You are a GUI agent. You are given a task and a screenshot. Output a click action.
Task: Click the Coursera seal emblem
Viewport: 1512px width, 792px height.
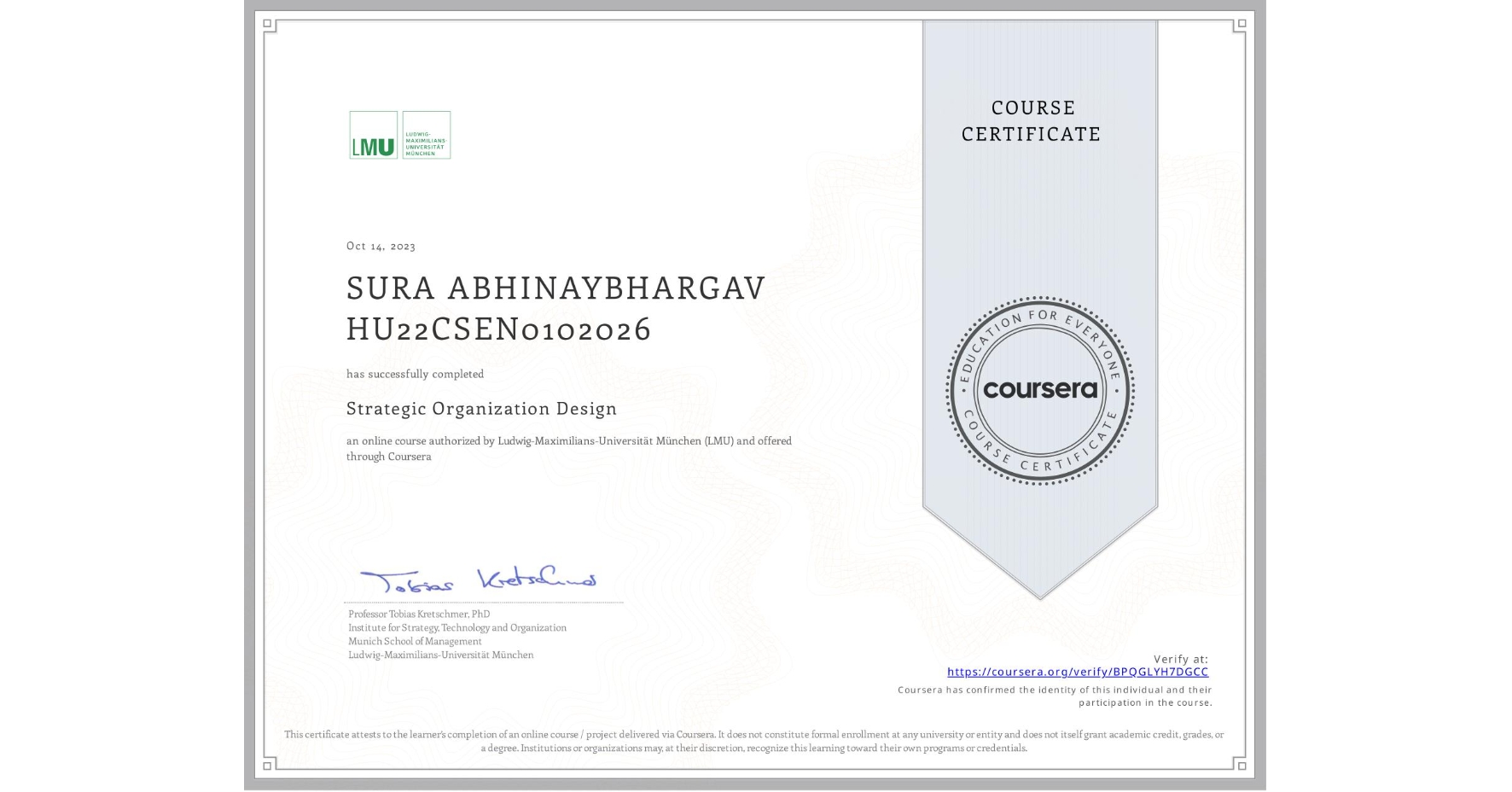1039,390
